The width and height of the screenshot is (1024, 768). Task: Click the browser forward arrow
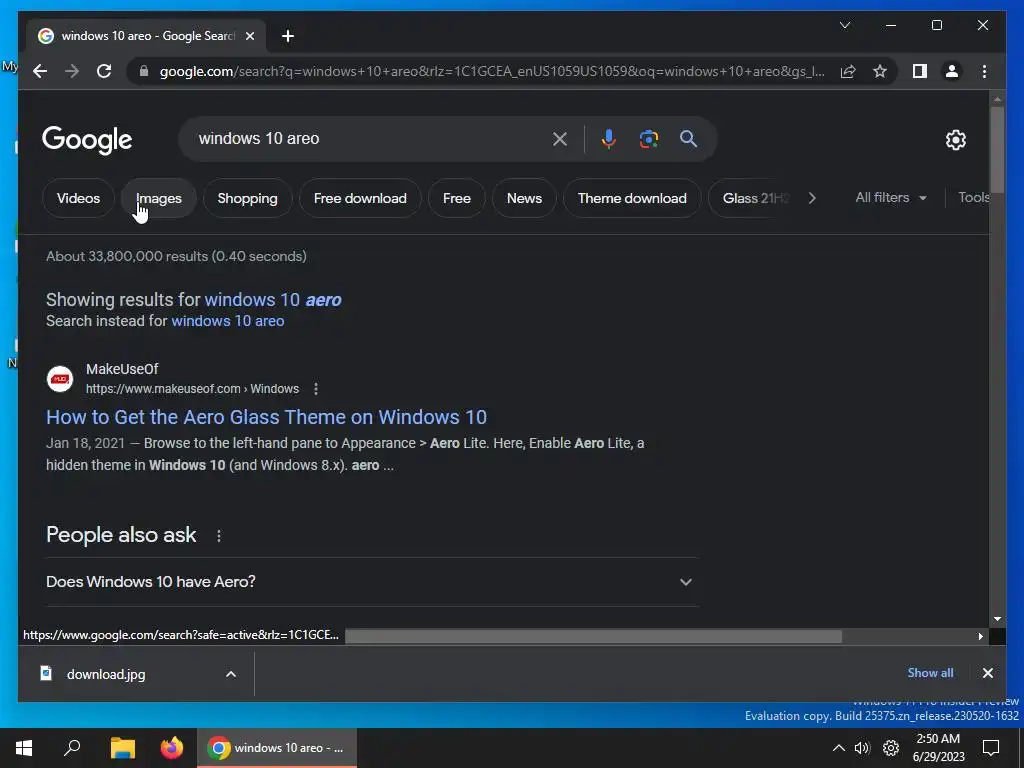[x=72, y=71]
